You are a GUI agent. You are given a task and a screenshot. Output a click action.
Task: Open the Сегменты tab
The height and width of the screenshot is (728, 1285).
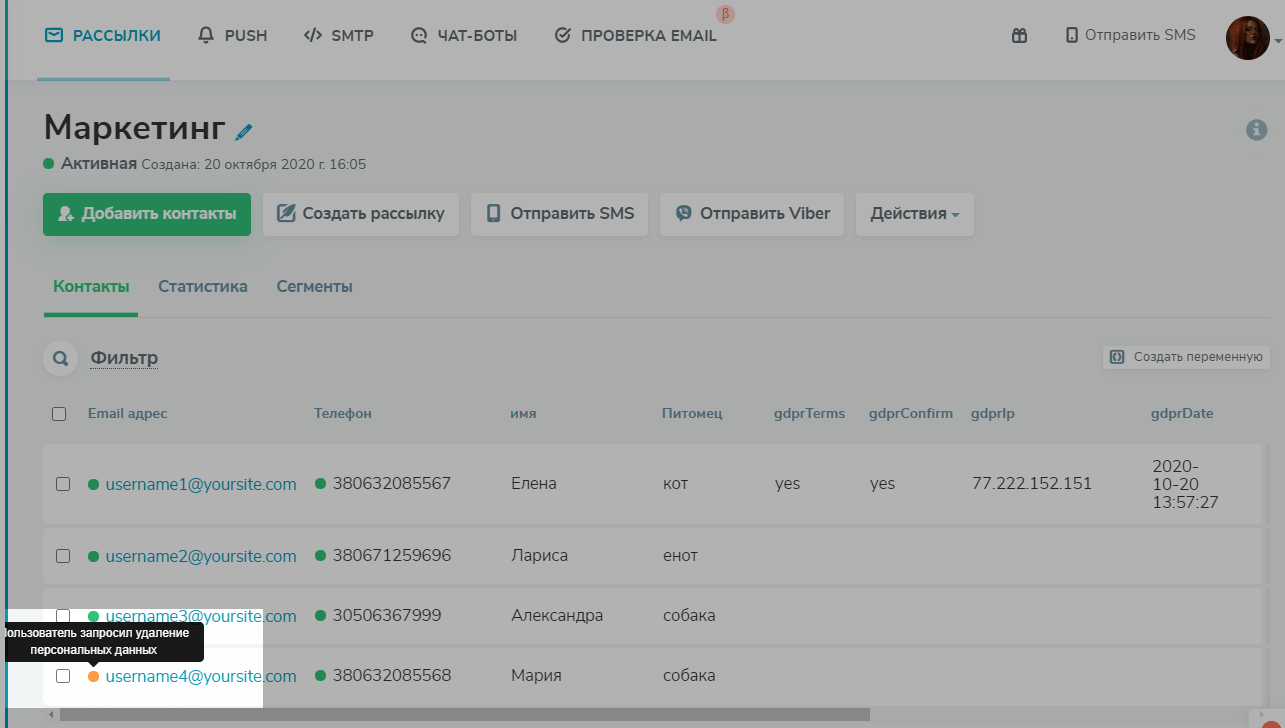pyautogui.click(x=314, y=287)
